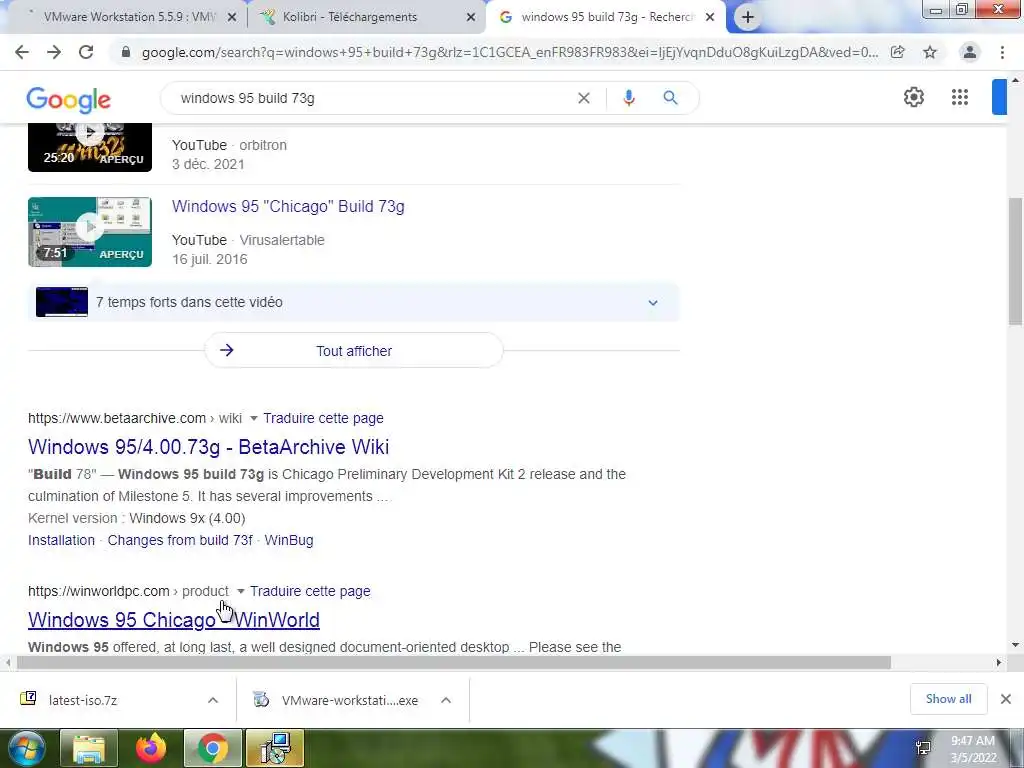Screen dimensions: 1024x768
Task: Bookmark this page with star icon
Action: pos(930,52)
